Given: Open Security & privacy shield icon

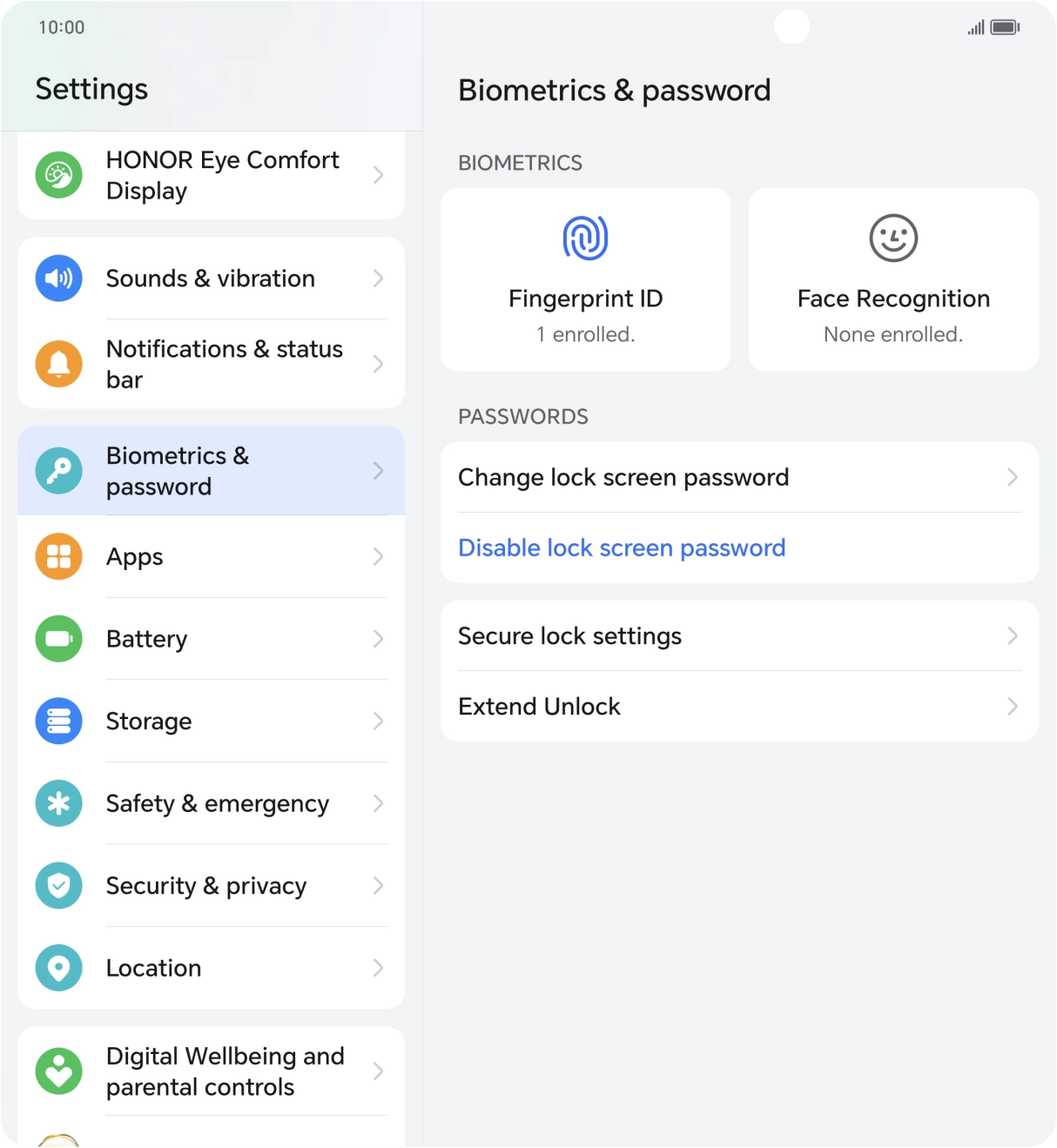Looking at the screenshot, I should [57, 885].
